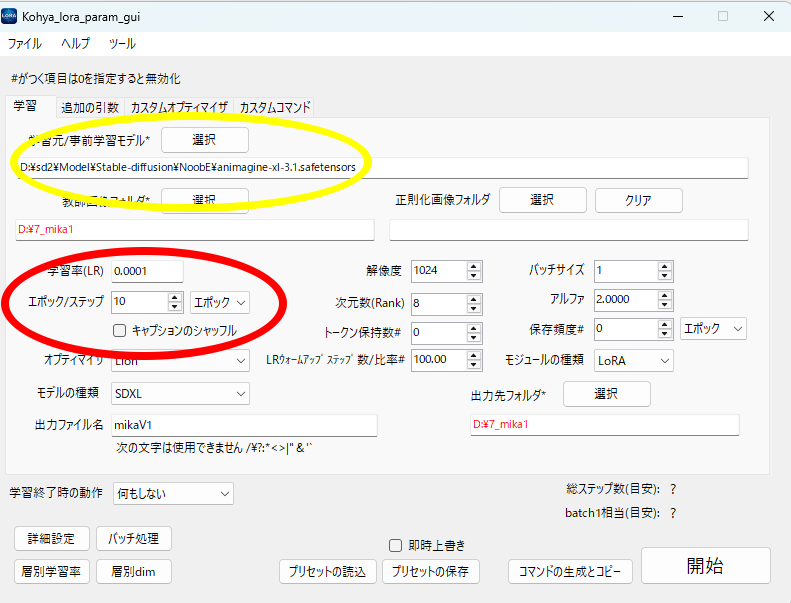Enable the caption shuffle checkbox
Viewport: 791px width, 603px height.
(119, 330)
